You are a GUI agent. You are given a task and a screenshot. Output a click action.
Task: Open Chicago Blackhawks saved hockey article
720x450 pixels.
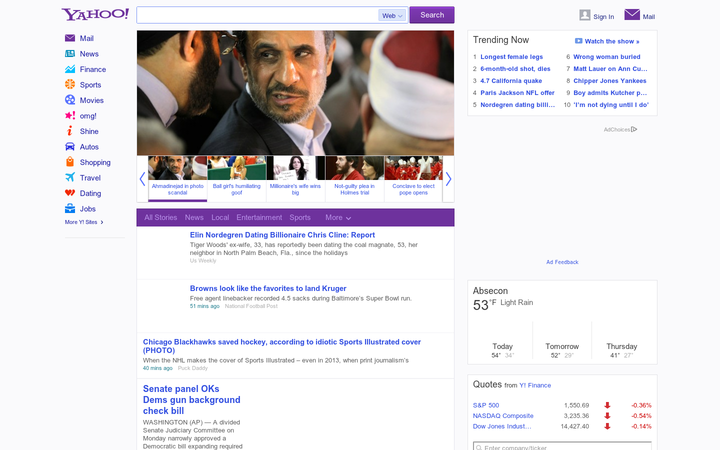[281, 346]
